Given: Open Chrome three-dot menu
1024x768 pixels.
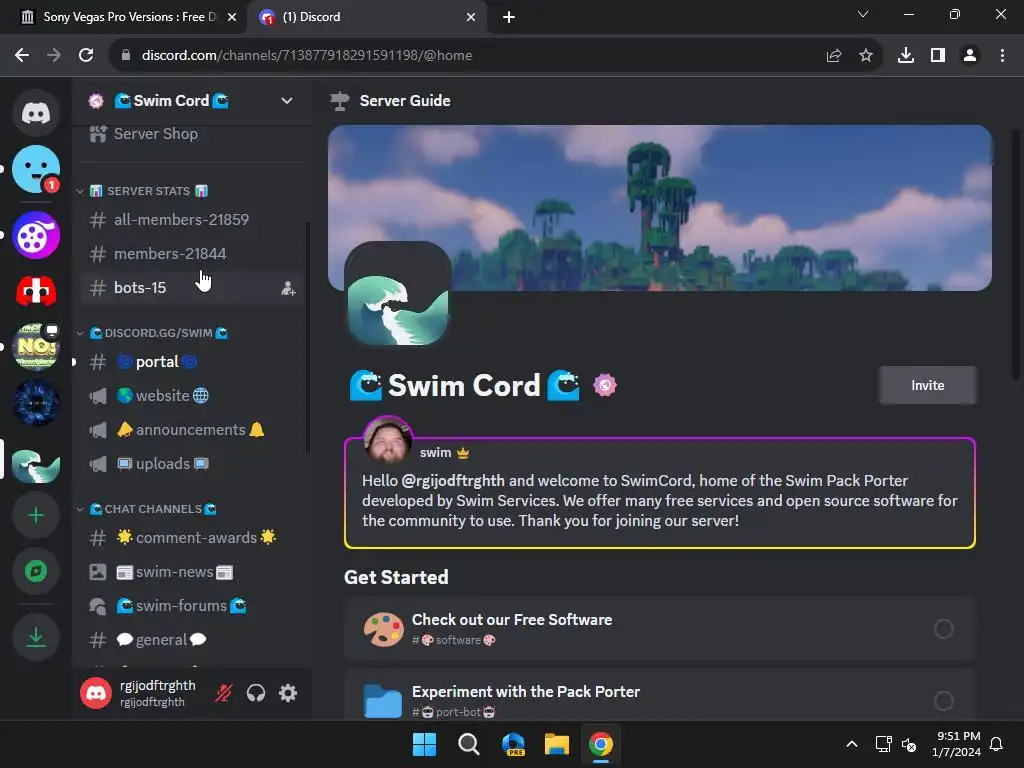Looking at the screenshot, I should click(1002, 56).
